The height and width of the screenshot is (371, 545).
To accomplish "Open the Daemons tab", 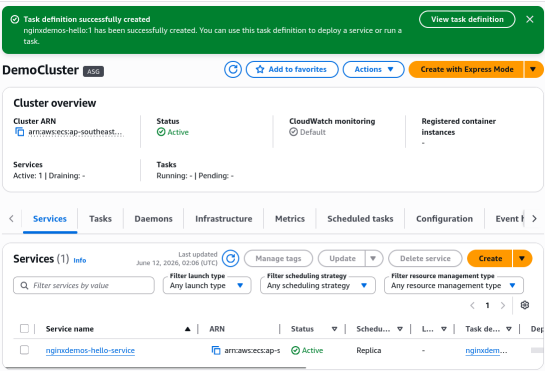I will 153,219.
